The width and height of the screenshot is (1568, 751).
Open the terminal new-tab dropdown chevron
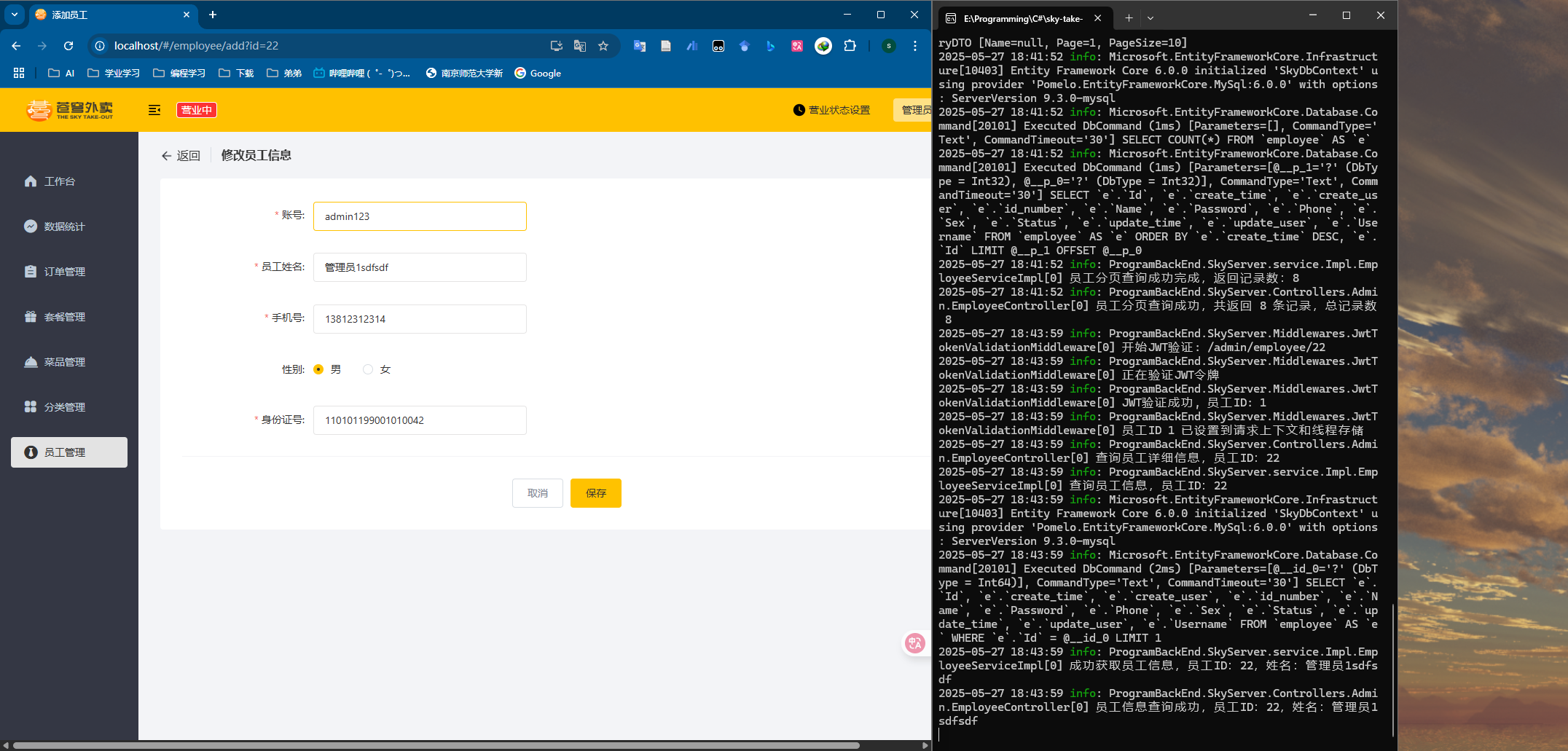[1150, 18]
